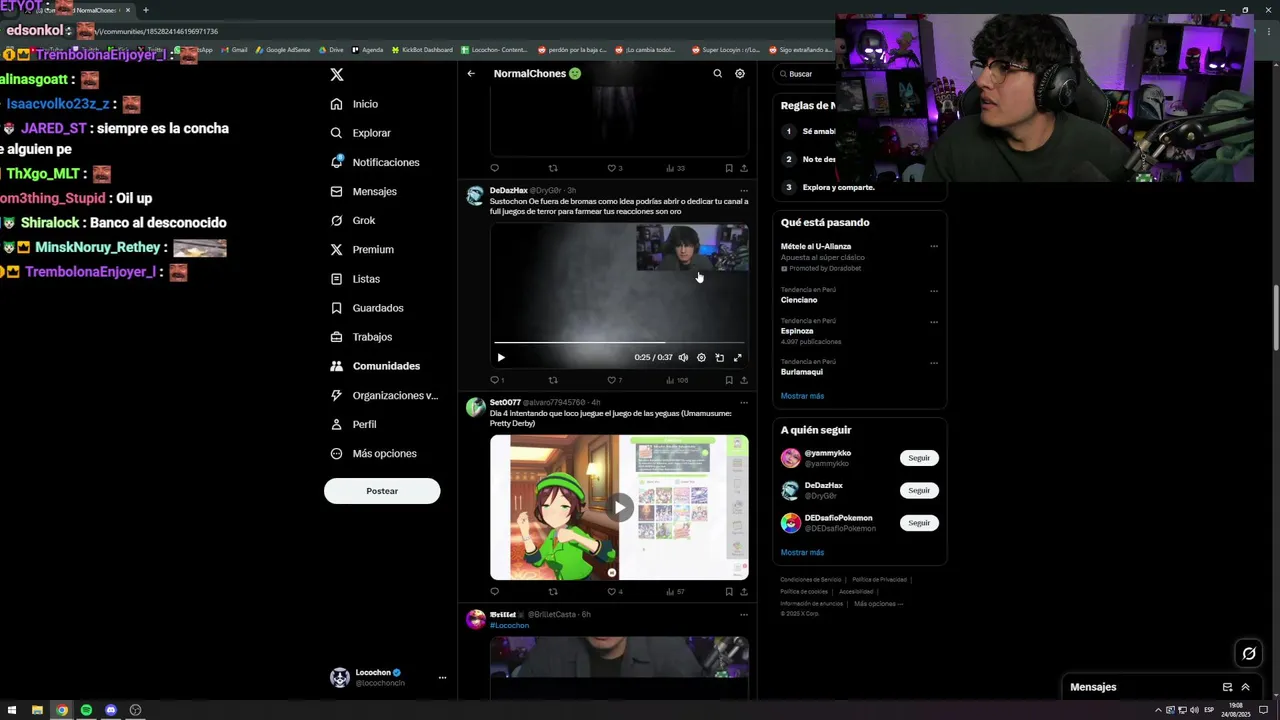Click Mostrar más under Qué está pasando
This screenshot has height=720, width=1280.
pos(802,396)
